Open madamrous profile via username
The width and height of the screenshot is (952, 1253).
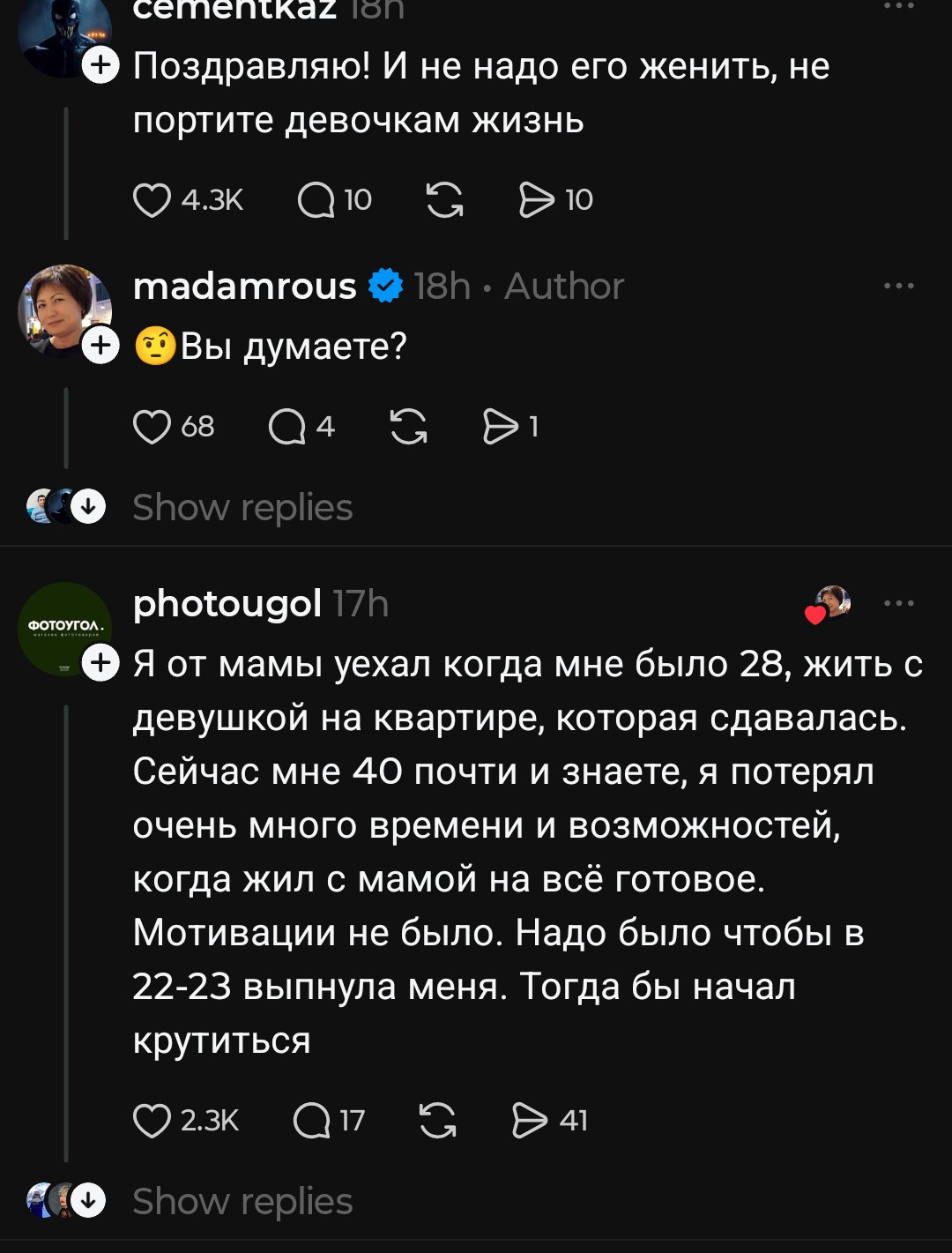pyautogui.click(x=244, y=286)
